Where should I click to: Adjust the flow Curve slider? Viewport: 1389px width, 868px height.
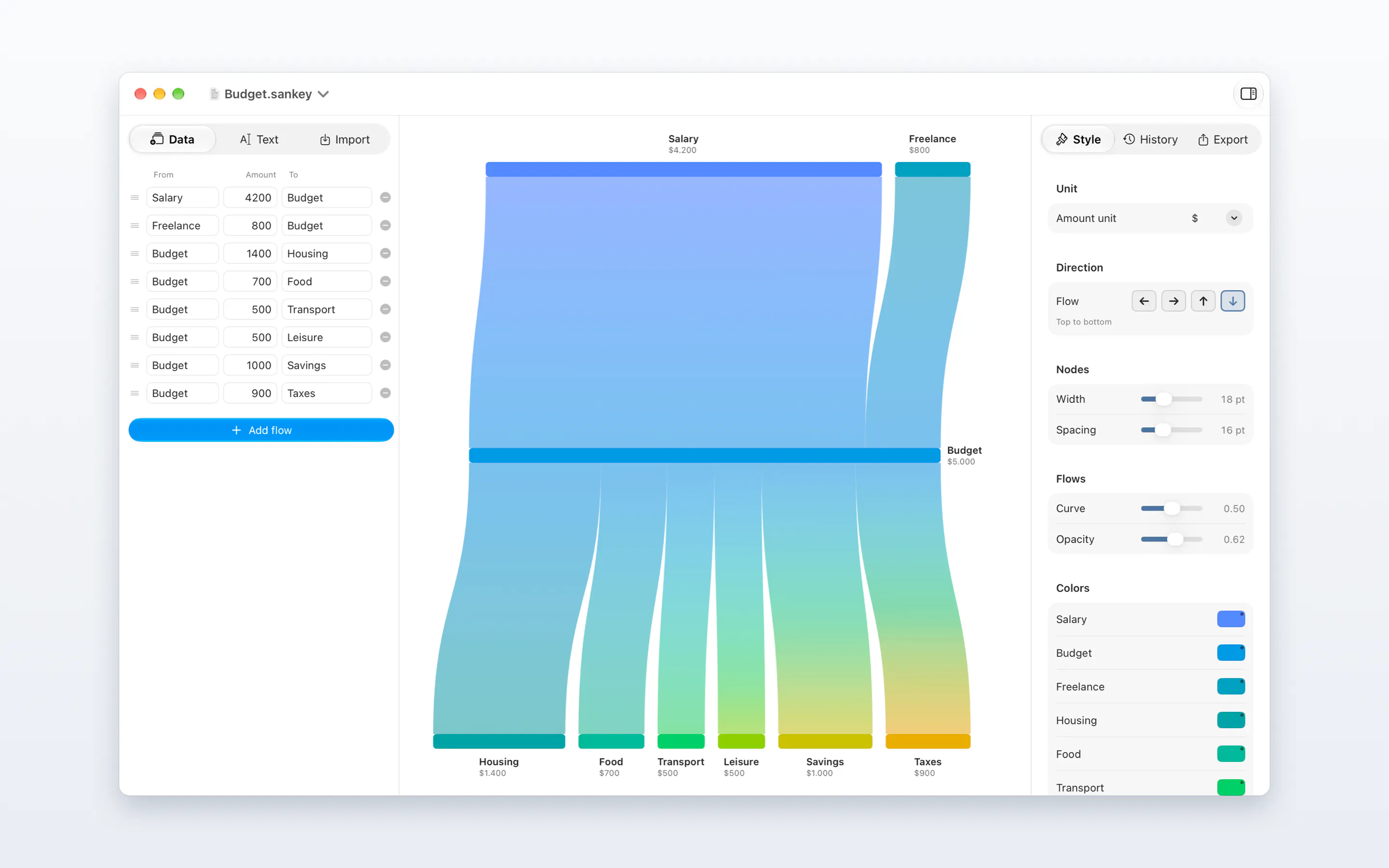coord(1171,509)
